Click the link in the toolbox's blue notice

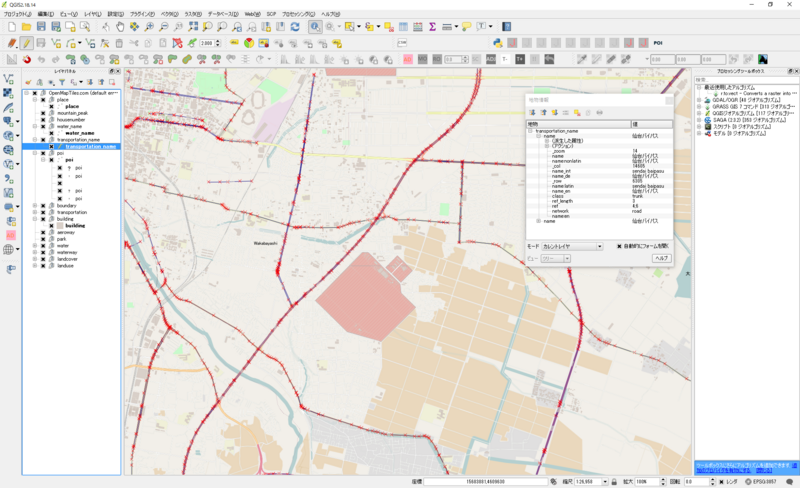[723, 470]
